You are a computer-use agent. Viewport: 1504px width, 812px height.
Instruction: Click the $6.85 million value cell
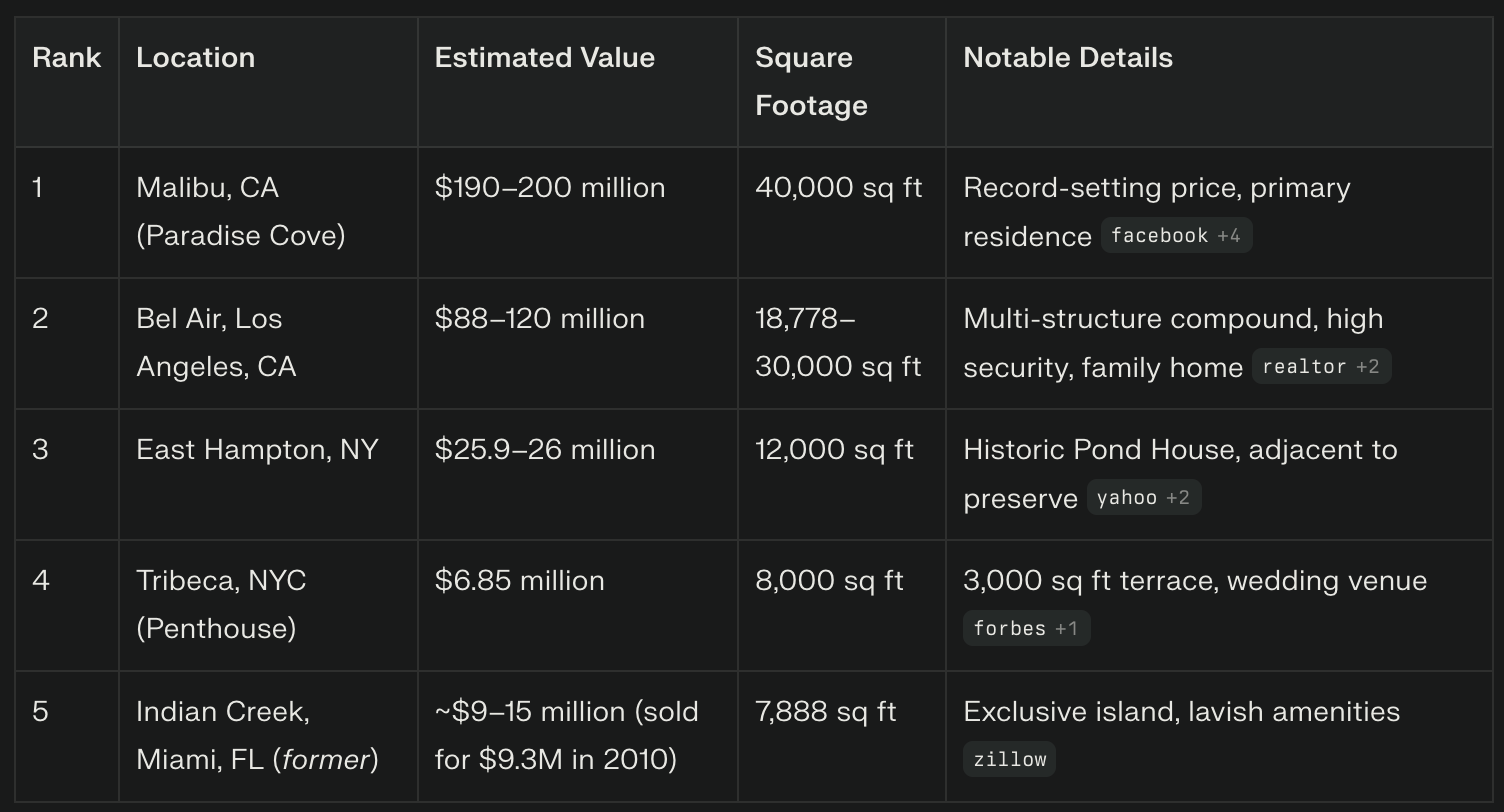pyautogui.click(x=578, y=606)
